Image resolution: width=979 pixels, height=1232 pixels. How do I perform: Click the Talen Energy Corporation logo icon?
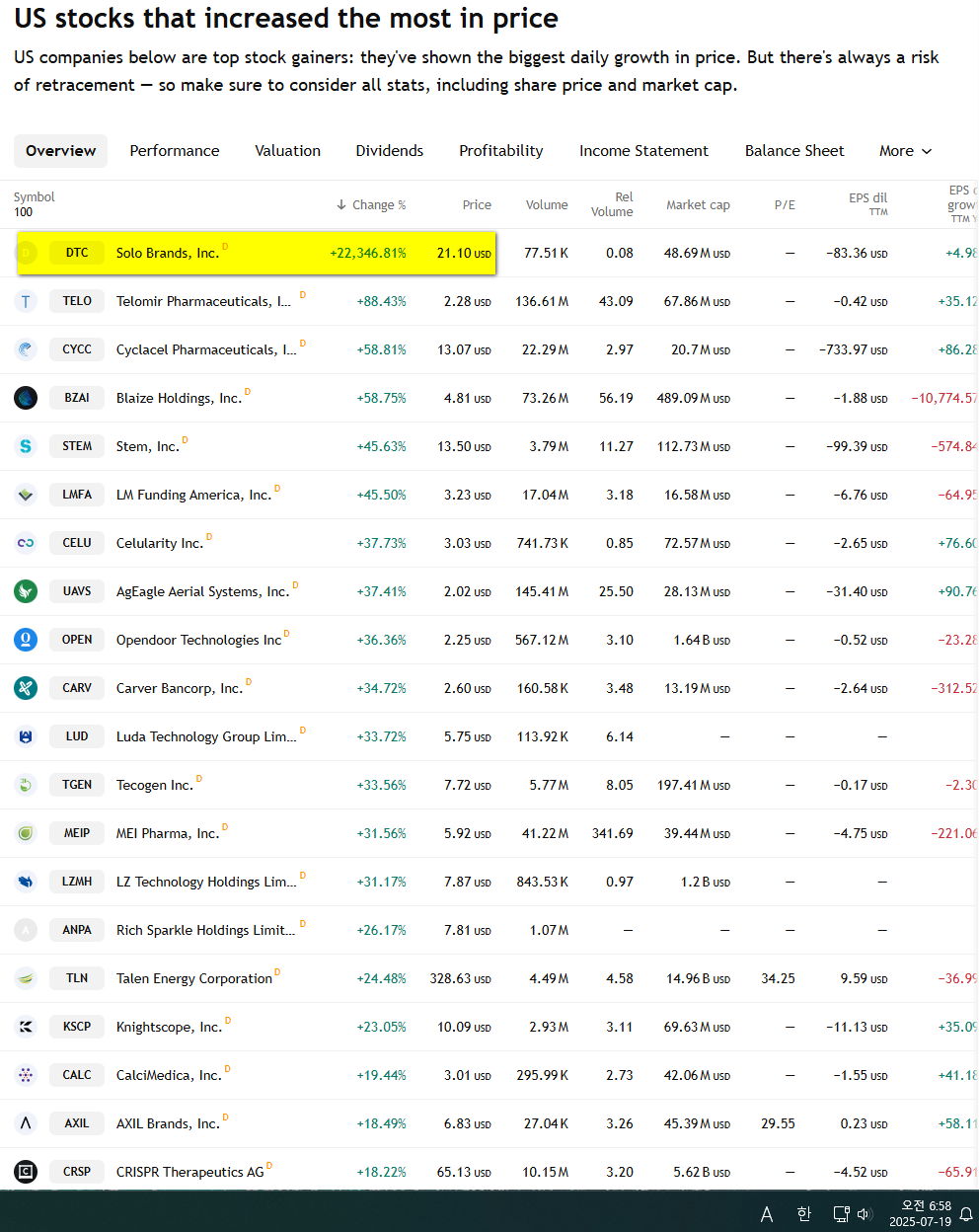26,978
